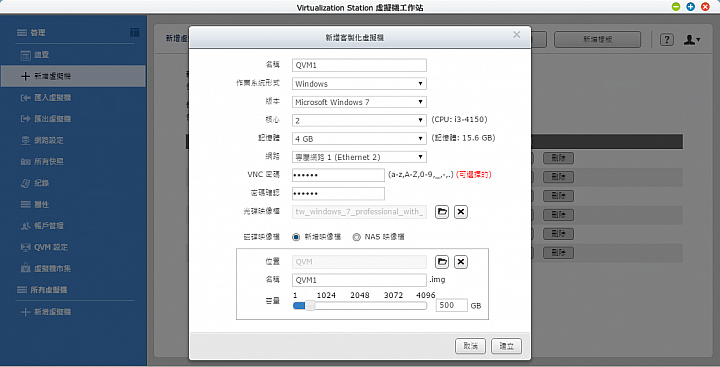Close the create custom VM dialog
This screenshot has height=367, width=720.
(x=517, y=34)
